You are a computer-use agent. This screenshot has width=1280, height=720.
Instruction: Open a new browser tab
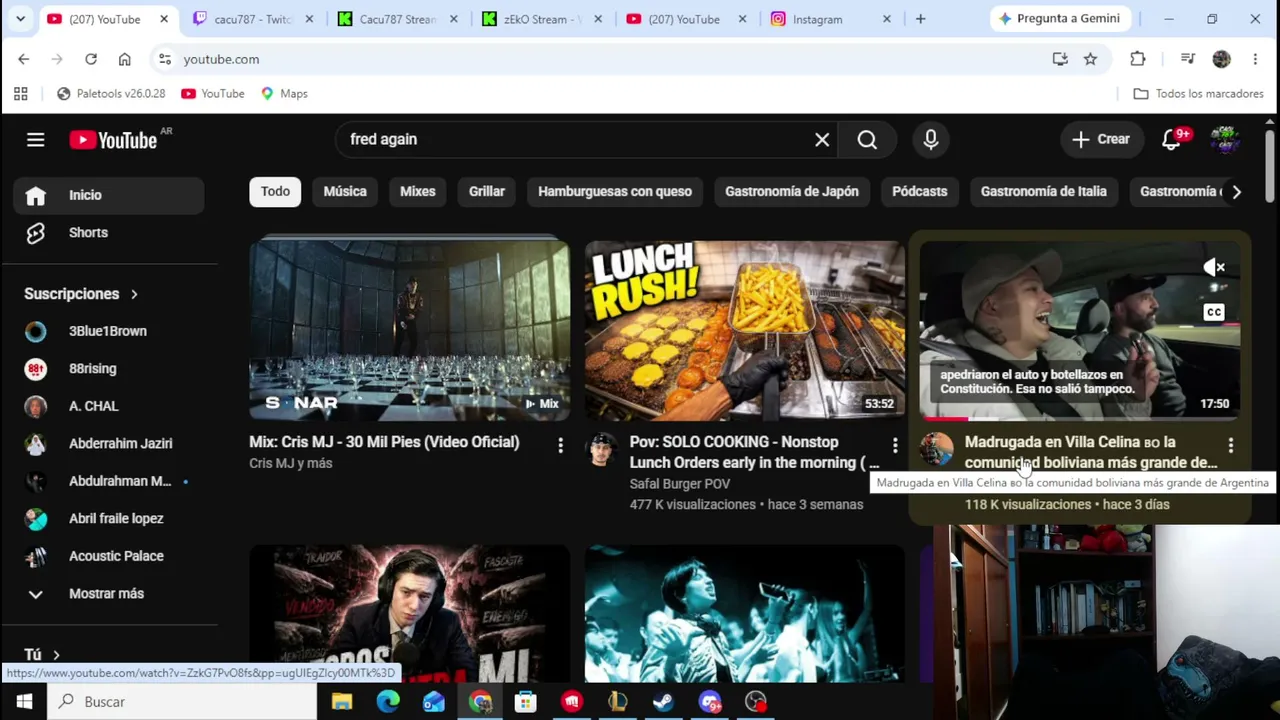(920, 19)
